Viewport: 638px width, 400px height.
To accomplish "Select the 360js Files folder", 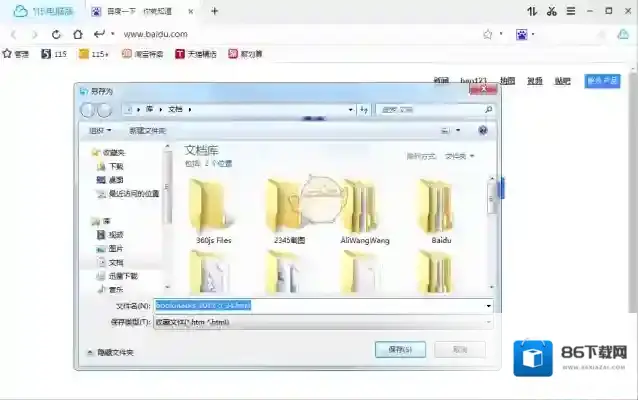I will point(213,212).
